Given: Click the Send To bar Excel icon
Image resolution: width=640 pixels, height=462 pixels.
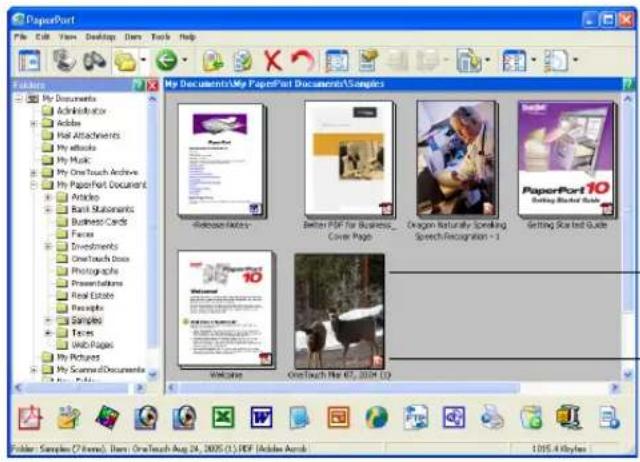Looking at the screenshot, I should (223, 417).
